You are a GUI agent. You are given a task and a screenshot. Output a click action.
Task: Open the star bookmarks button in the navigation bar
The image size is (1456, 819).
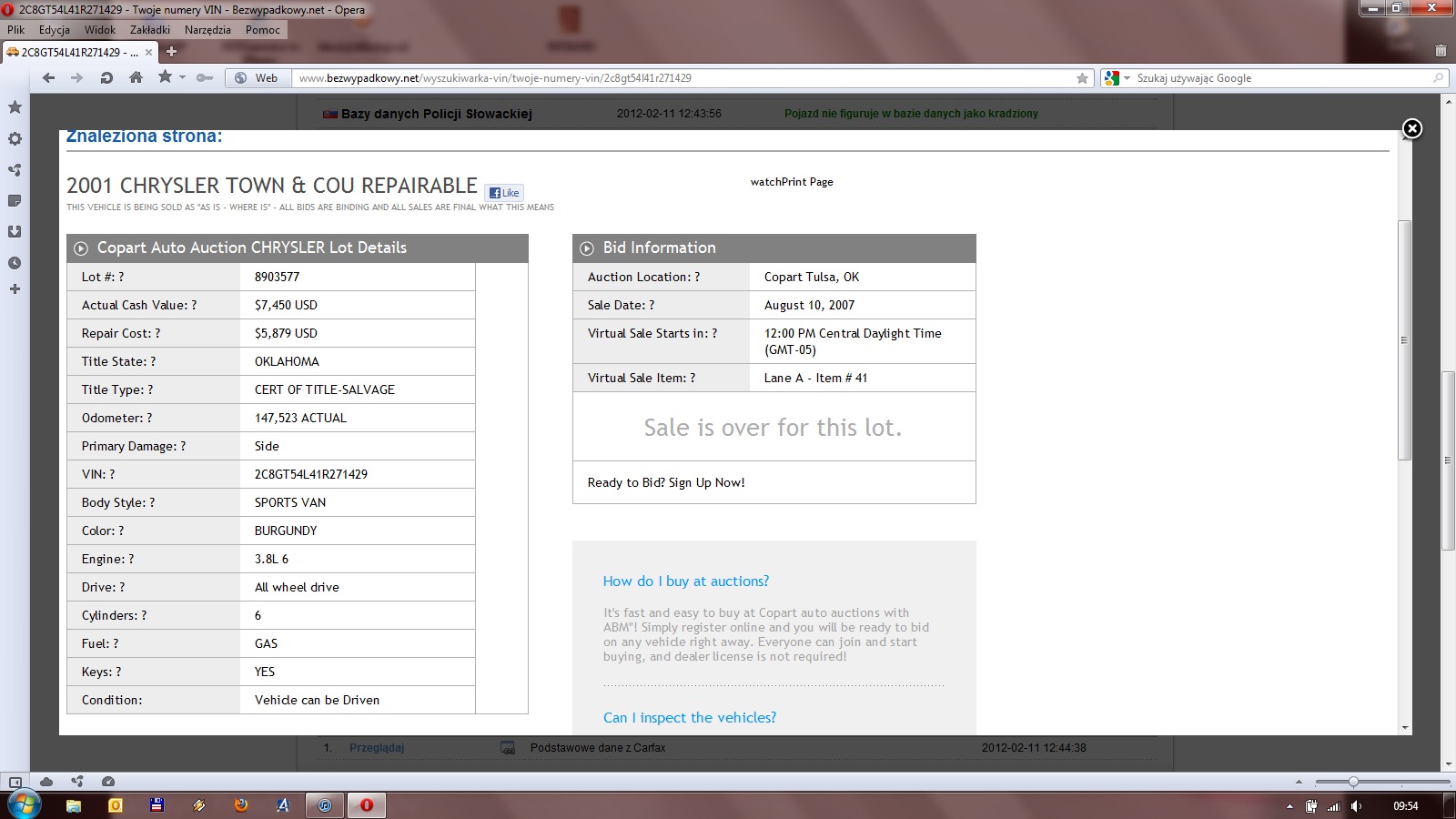pos(165,77)
